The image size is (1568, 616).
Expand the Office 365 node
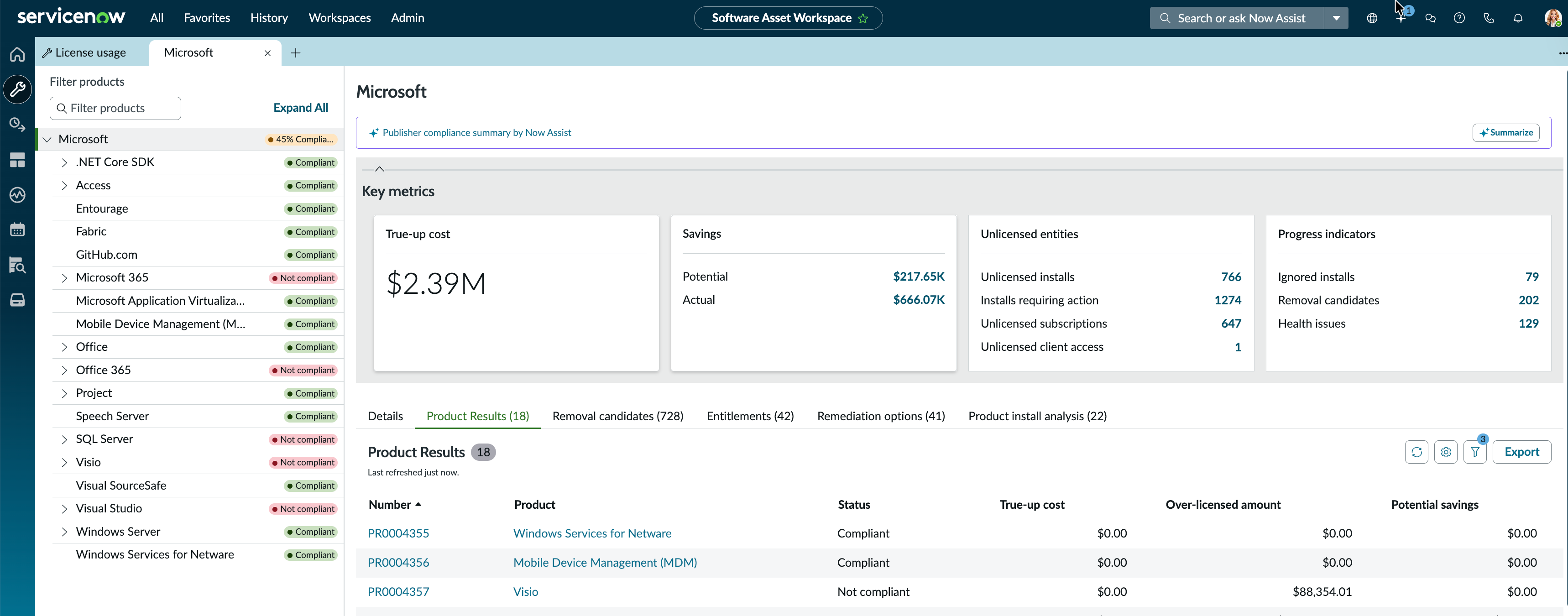click(64, 370)
